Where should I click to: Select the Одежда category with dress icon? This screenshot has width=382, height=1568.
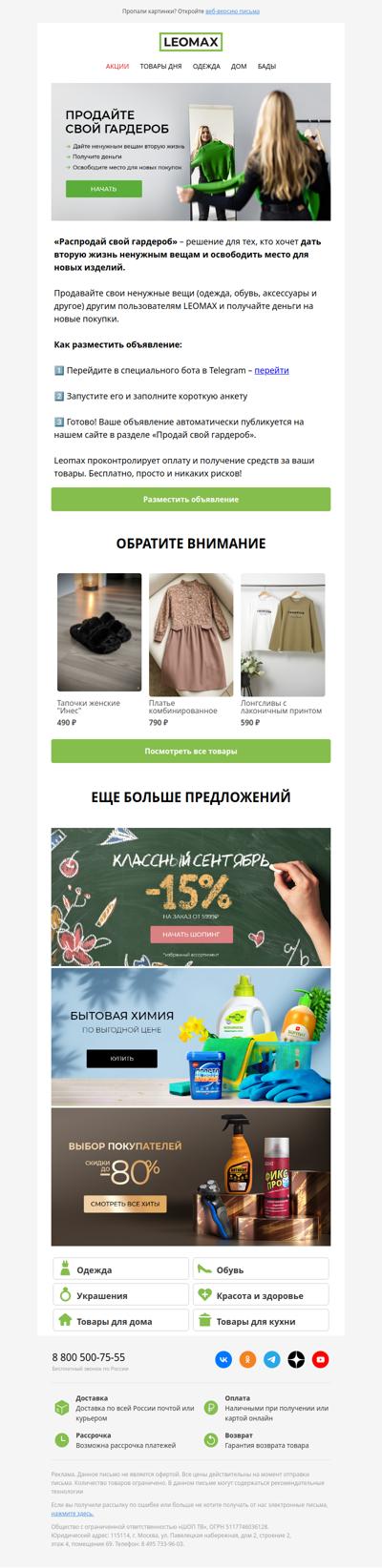tap(120, 1269)
